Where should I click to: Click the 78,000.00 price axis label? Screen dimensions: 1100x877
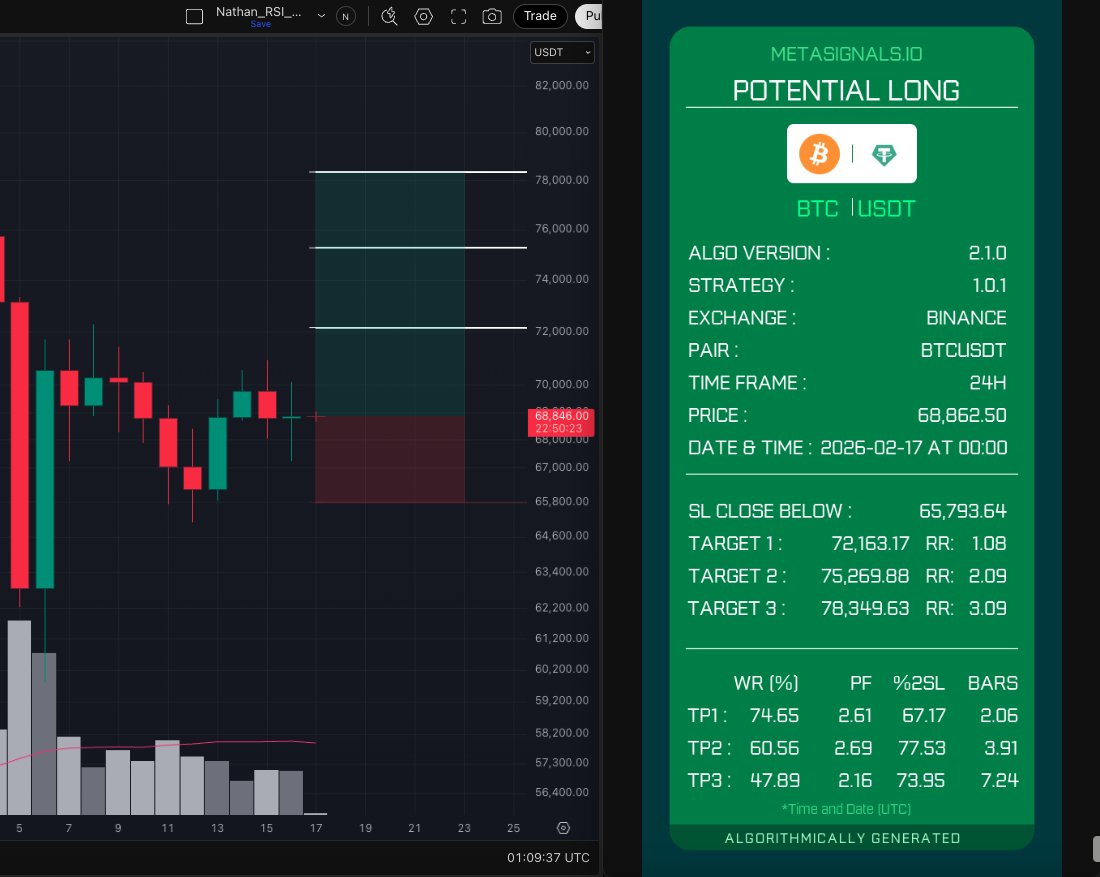[562, 180]
